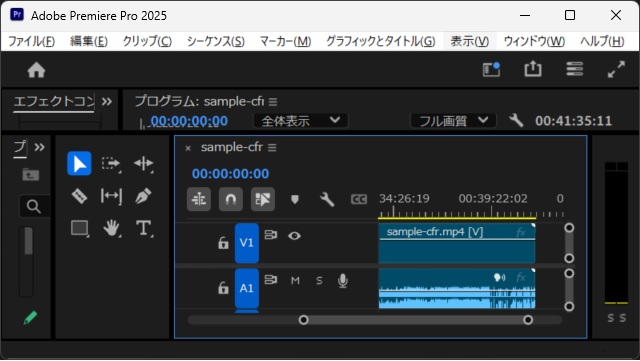Select the Hand tool
640x361 pixels.
tap(111, 228)
